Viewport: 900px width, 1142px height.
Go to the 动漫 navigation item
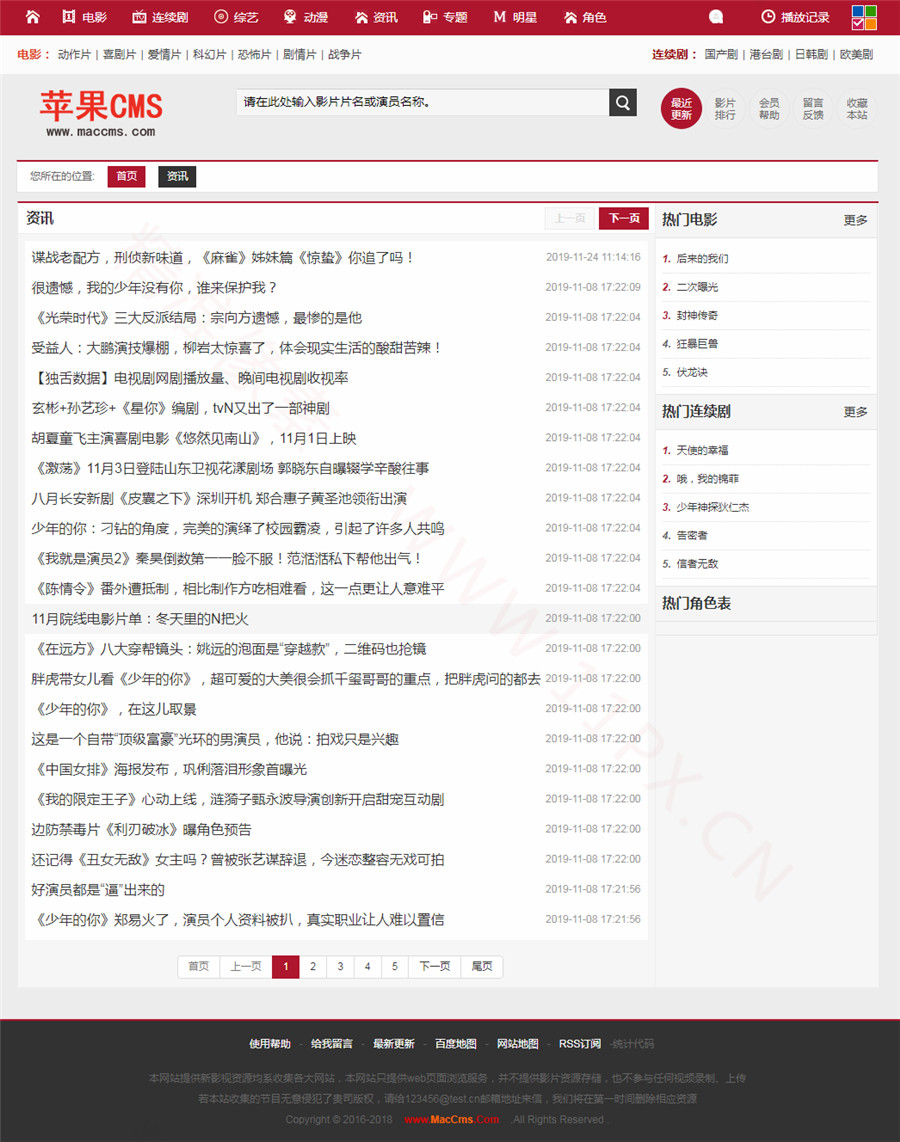(x=306, y=17)
